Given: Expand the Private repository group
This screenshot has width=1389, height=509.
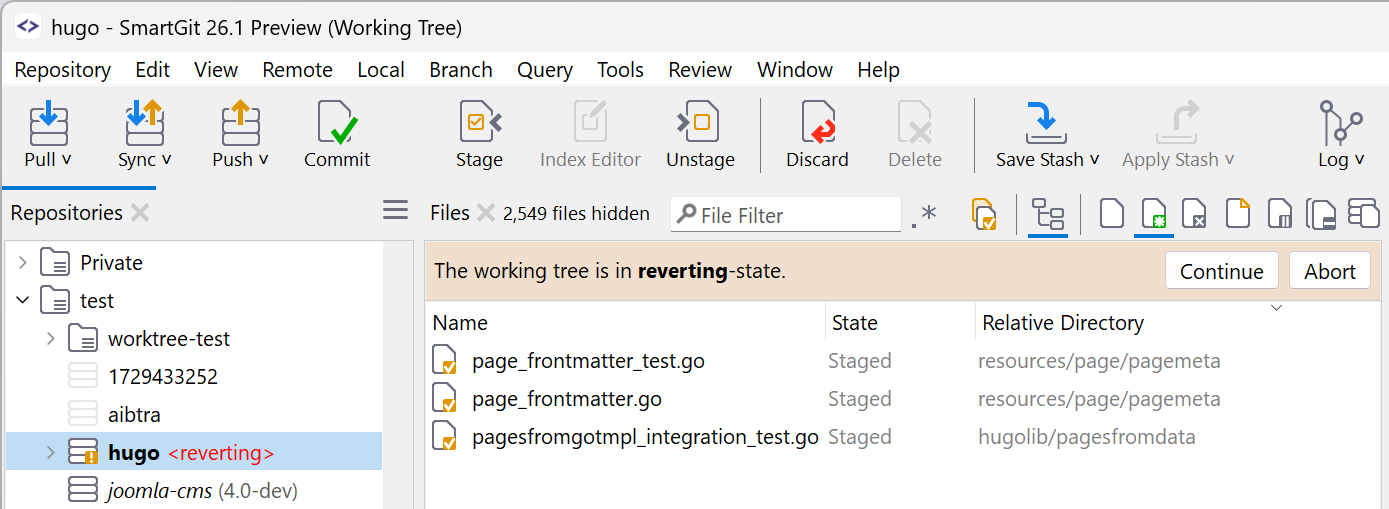Looking at the screenshot, I should coord(23,263).
